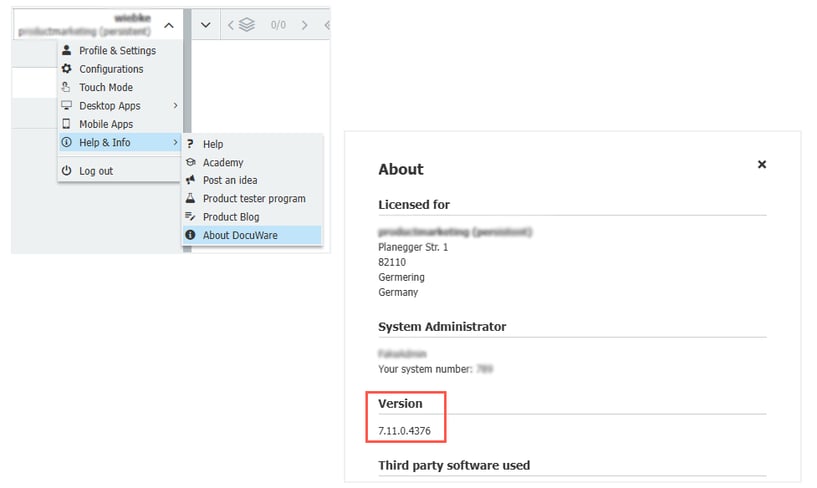Go to next document in stack
The height and width of the screenshot is (488, 817).
tap(305, 25)
